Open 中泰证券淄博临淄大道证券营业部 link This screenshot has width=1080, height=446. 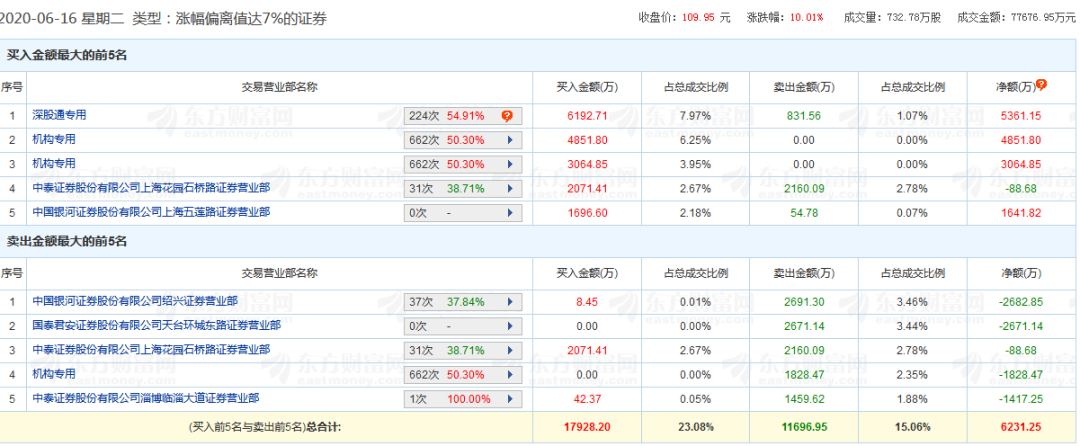tap(145, 398)
